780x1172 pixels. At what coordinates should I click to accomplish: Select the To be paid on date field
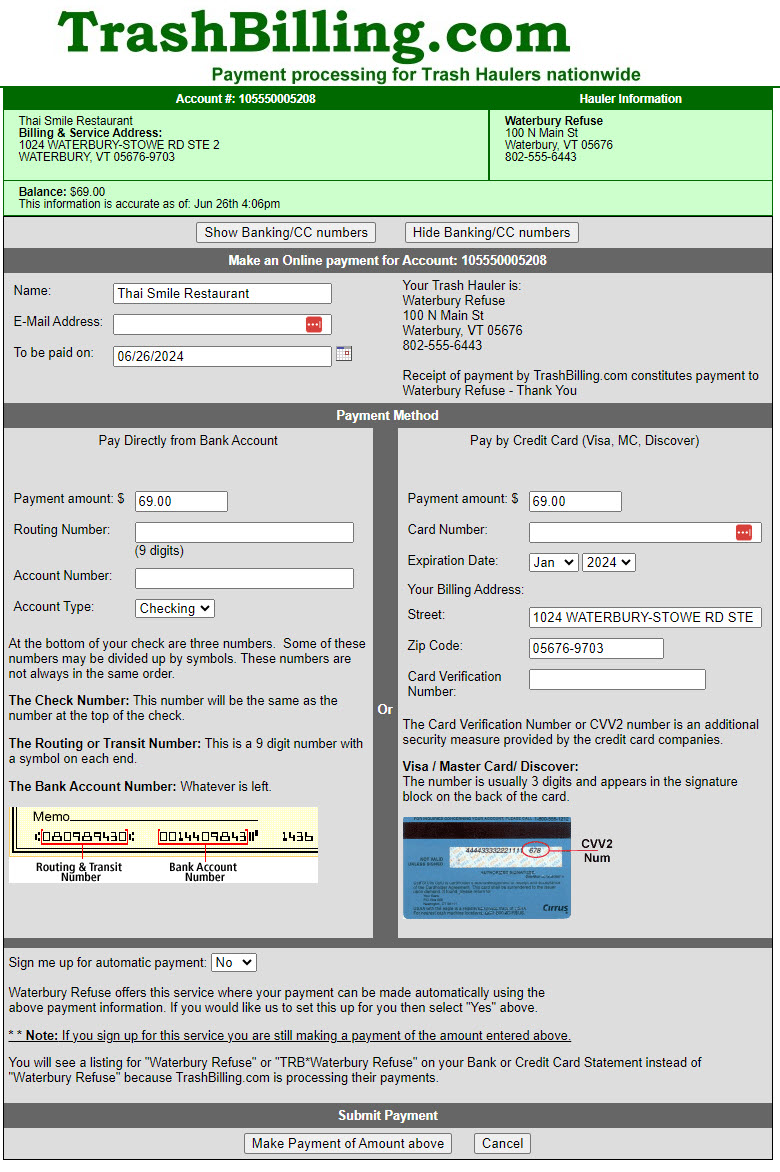(222, 356)
